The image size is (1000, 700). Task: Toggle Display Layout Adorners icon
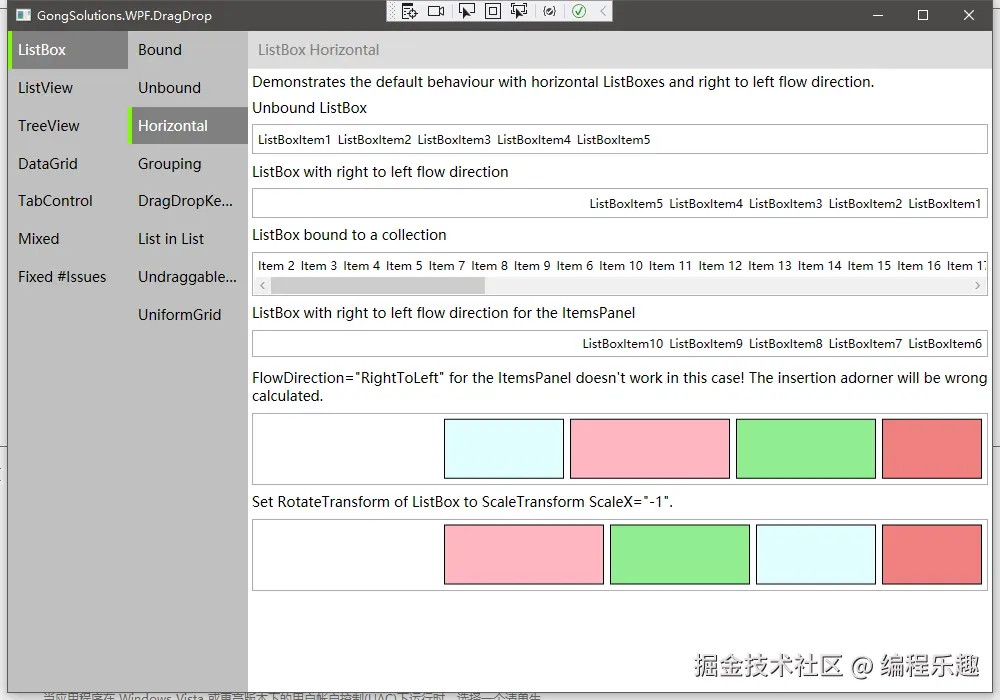(x=493, y=11)
